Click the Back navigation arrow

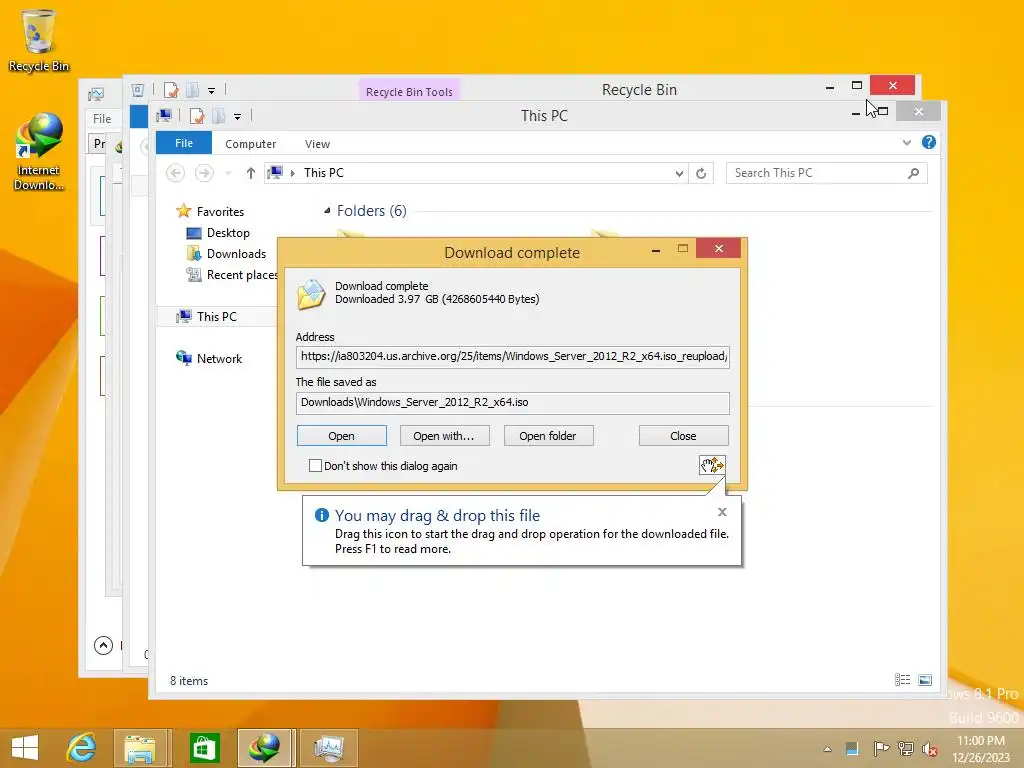pos(175,173)
